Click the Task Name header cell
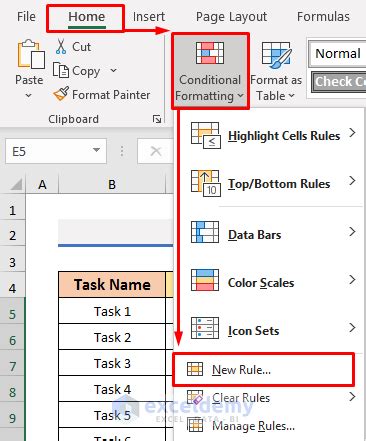The height and width of the screenshot is (441, 366). click(x=112, y=285)
